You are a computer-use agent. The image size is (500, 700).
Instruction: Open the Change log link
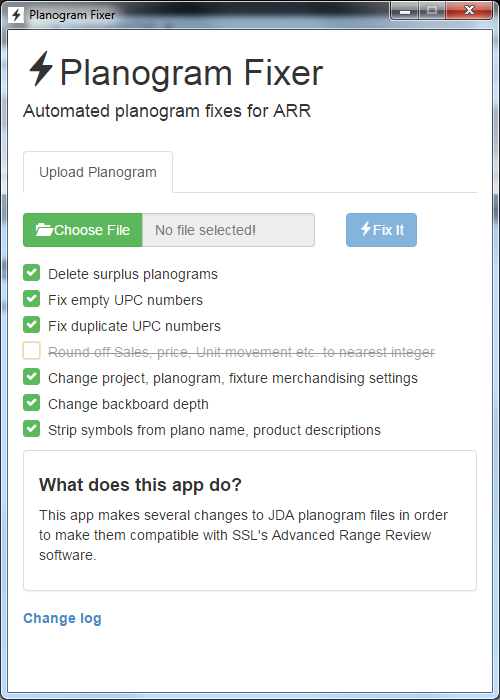(x=62, y=618)
